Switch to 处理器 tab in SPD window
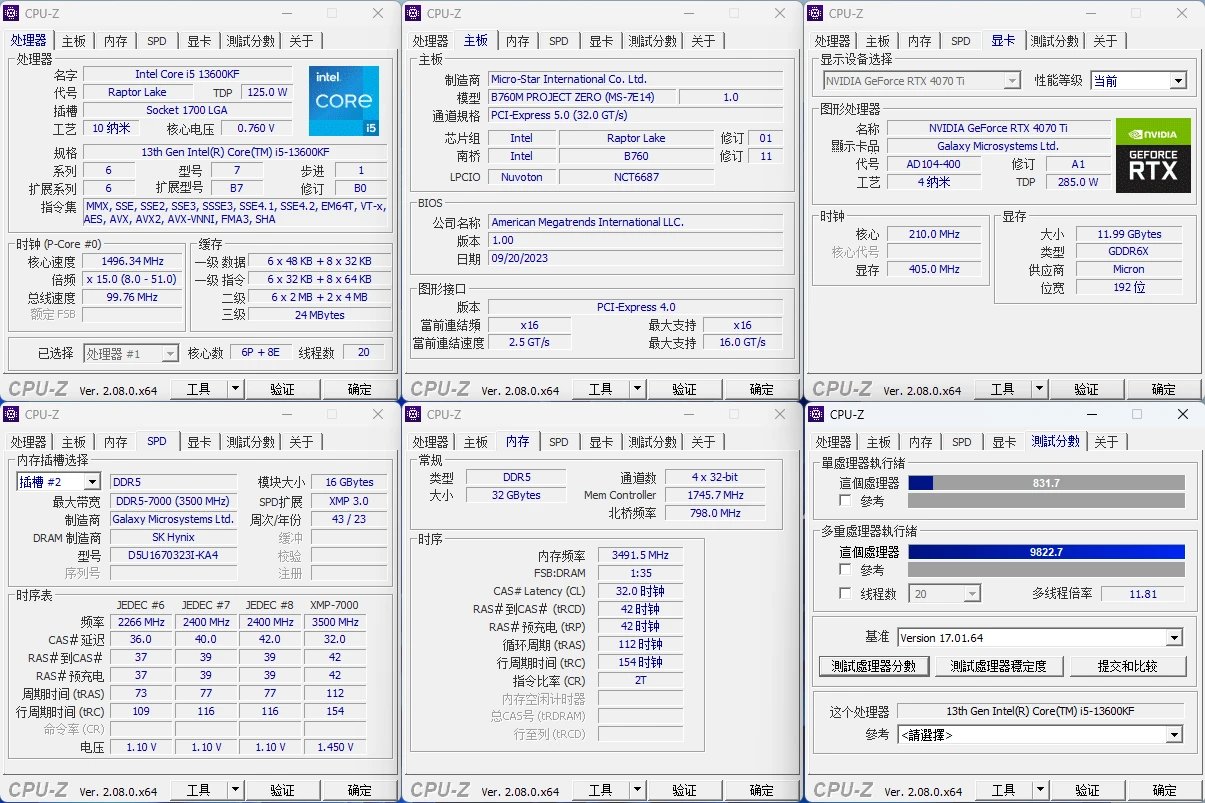1205x803 pixels. [29, 442]
